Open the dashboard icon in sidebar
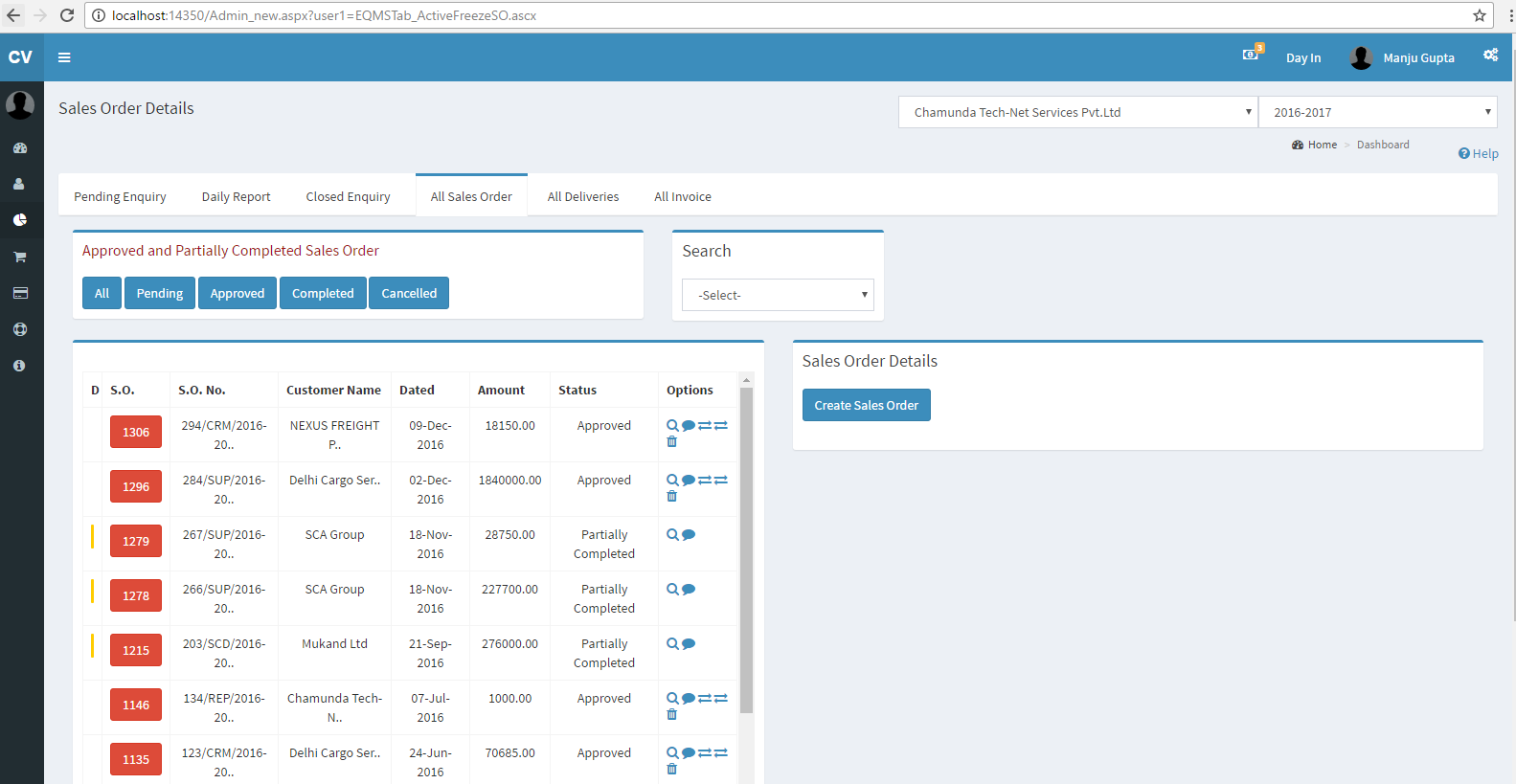Viewport: 1516px width, 784px height. [x=20, y=148]
